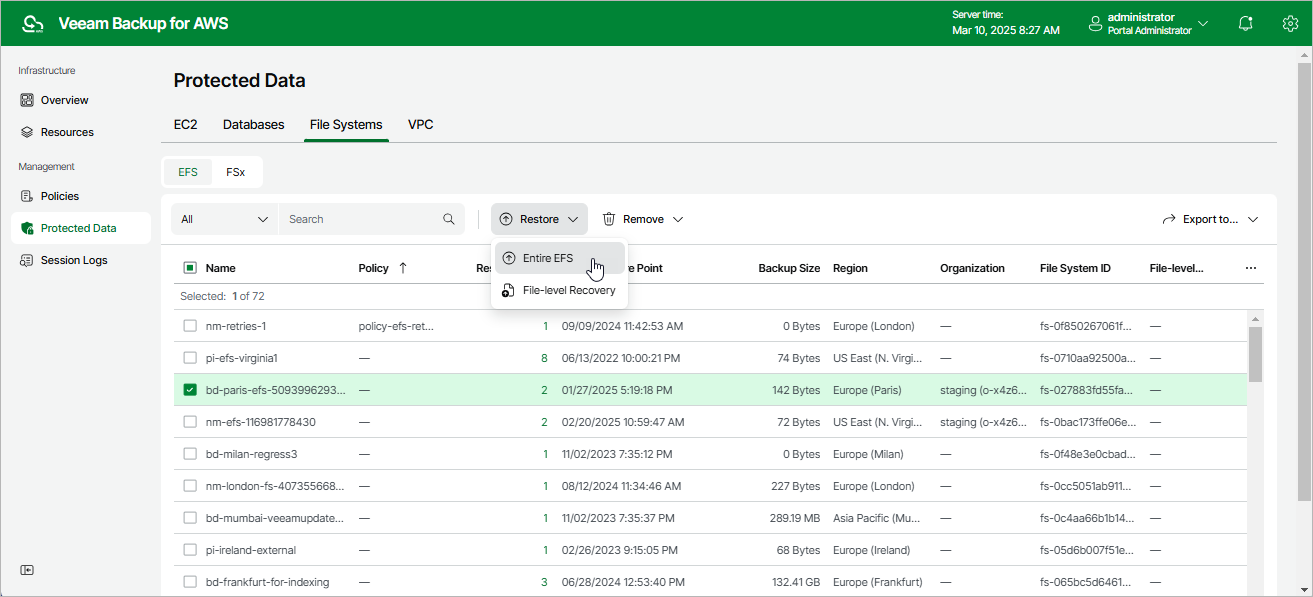Collapse sidebar using bottom-left panel icon
This screenshot has height=597, width=1313.
coord(27,570)
